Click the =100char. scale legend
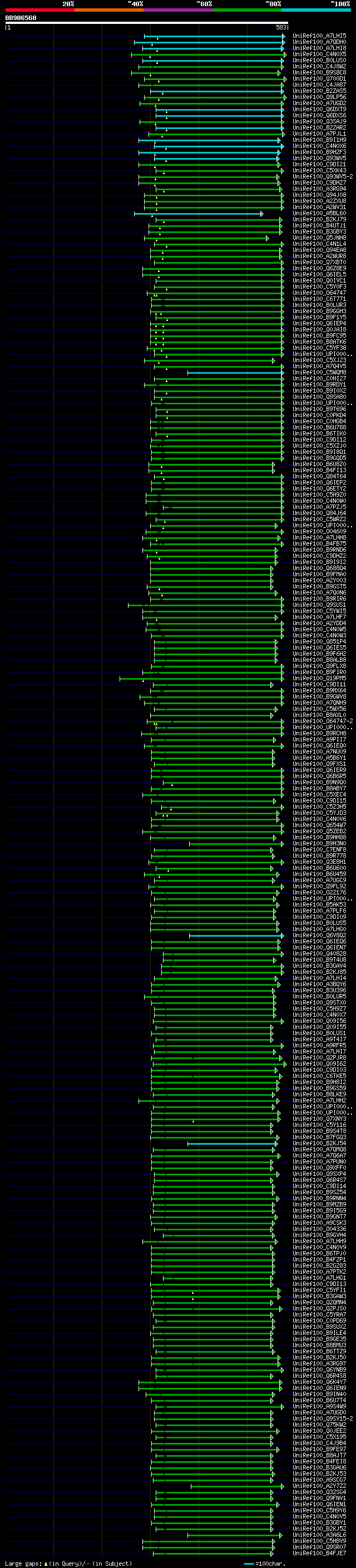356x1568 pixels. [x=265, y=1563]
